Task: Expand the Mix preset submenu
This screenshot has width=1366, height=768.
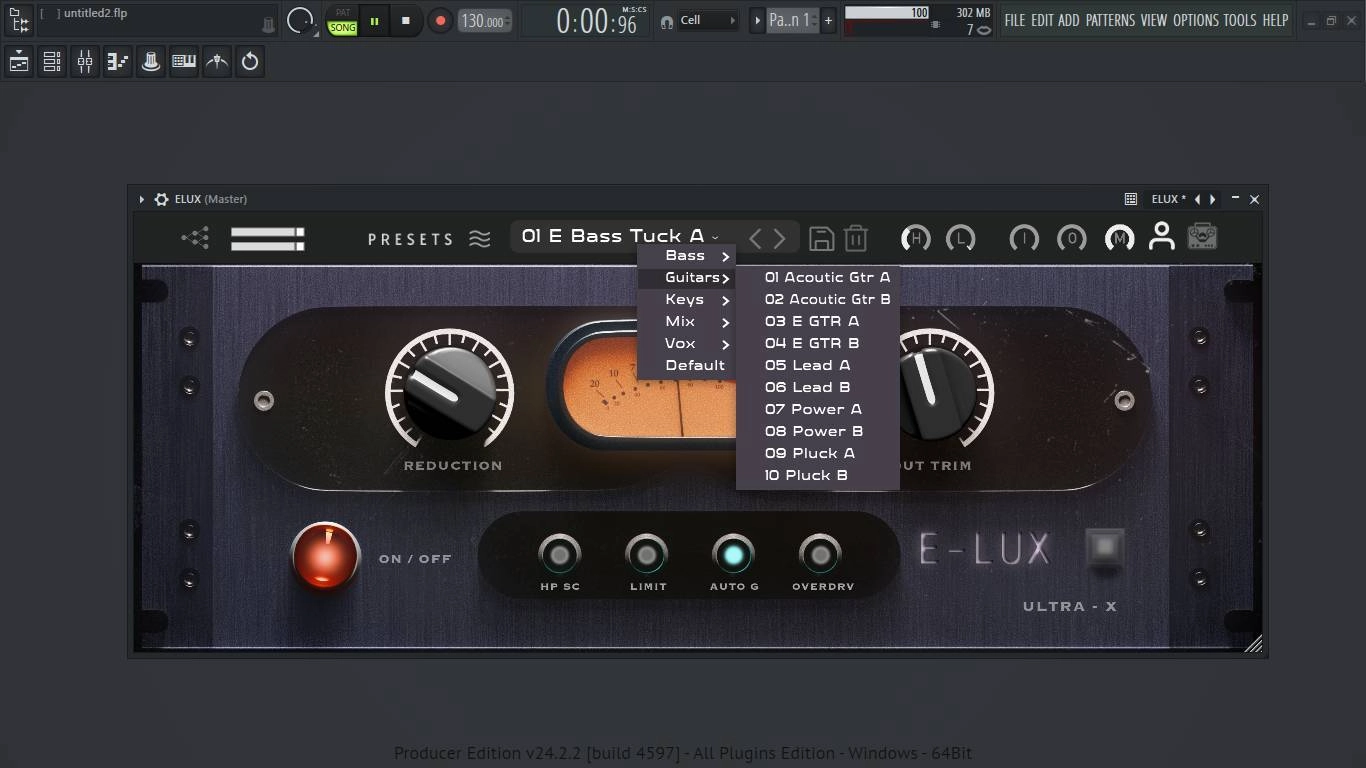Action: click(x=687, y=322)
